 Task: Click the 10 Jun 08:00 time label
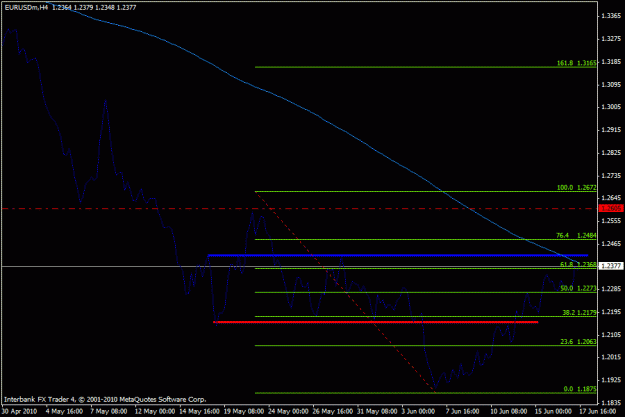(x=508, y=411)
